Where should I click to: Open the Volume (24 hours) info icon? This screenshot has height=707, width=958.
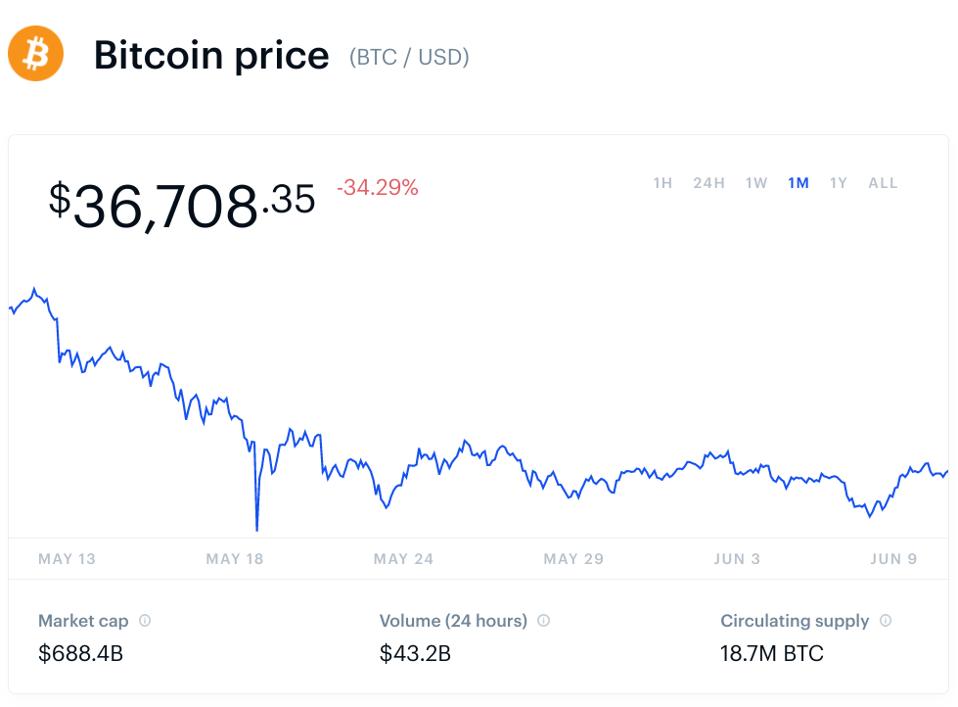tap(543, 620)
